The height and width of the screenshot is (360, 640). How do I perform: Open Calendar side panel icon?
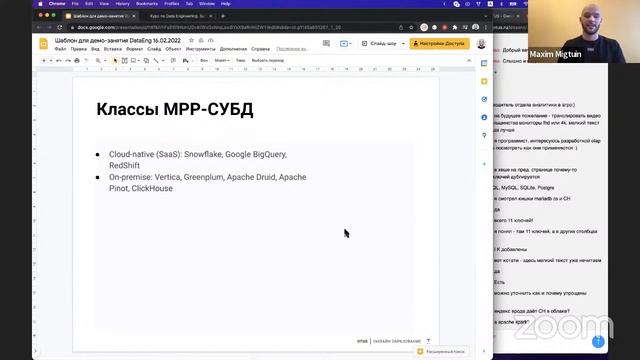(484, 63)
